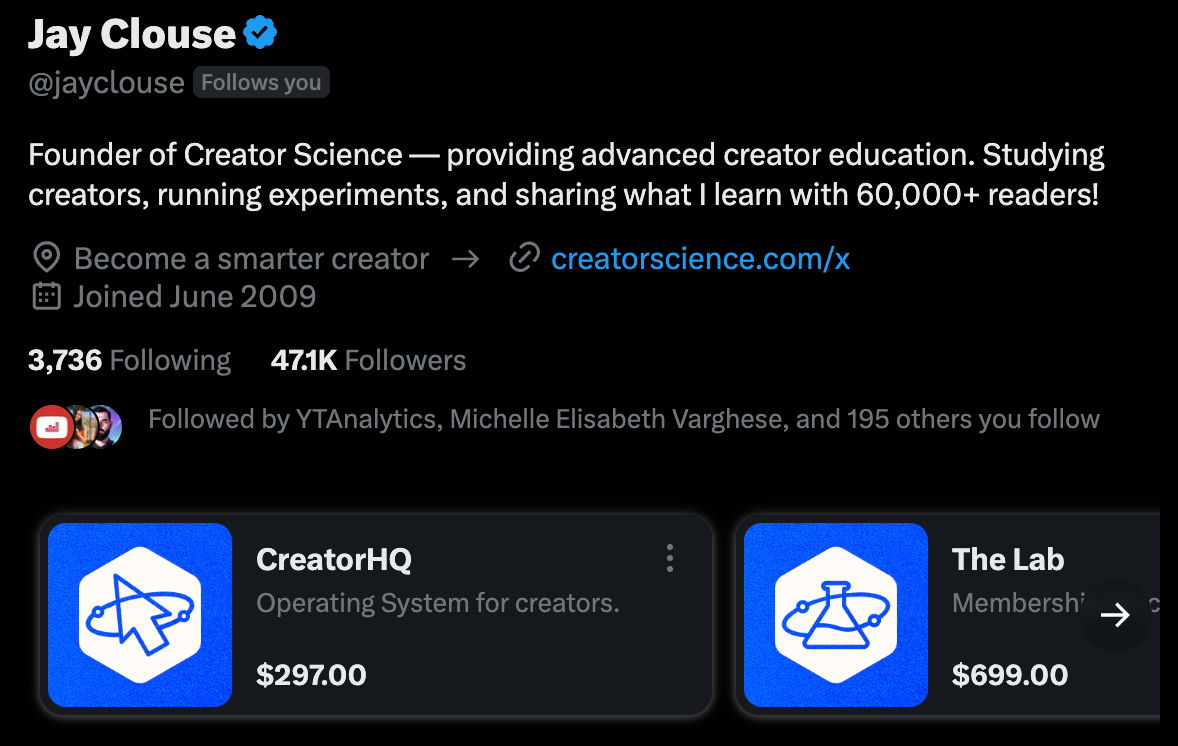Open the creatorscience.com/x link

coord(700,258)
